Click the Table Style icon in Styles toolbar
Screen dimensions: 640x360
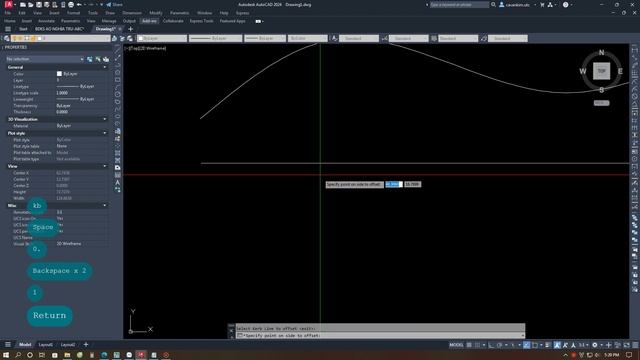click(434, 38)
